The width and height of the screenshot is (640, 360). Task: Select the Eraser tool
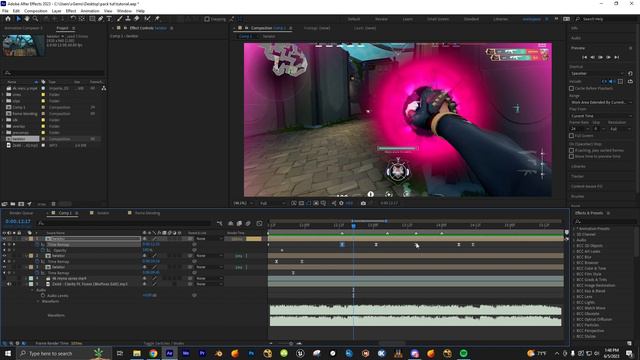click(x=136, y=19)
